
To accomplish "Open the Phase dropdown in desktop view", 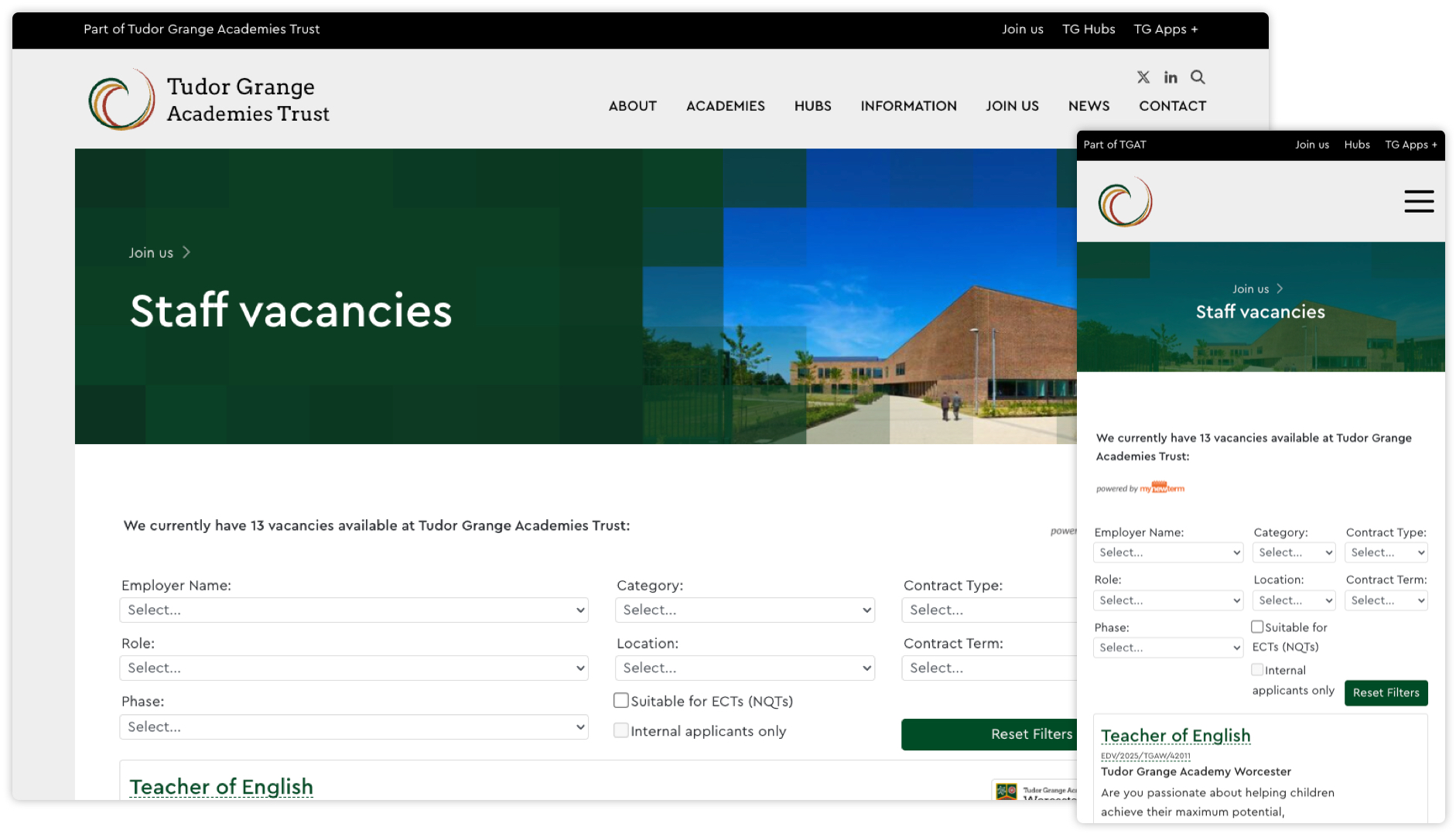I will point(354,726).
